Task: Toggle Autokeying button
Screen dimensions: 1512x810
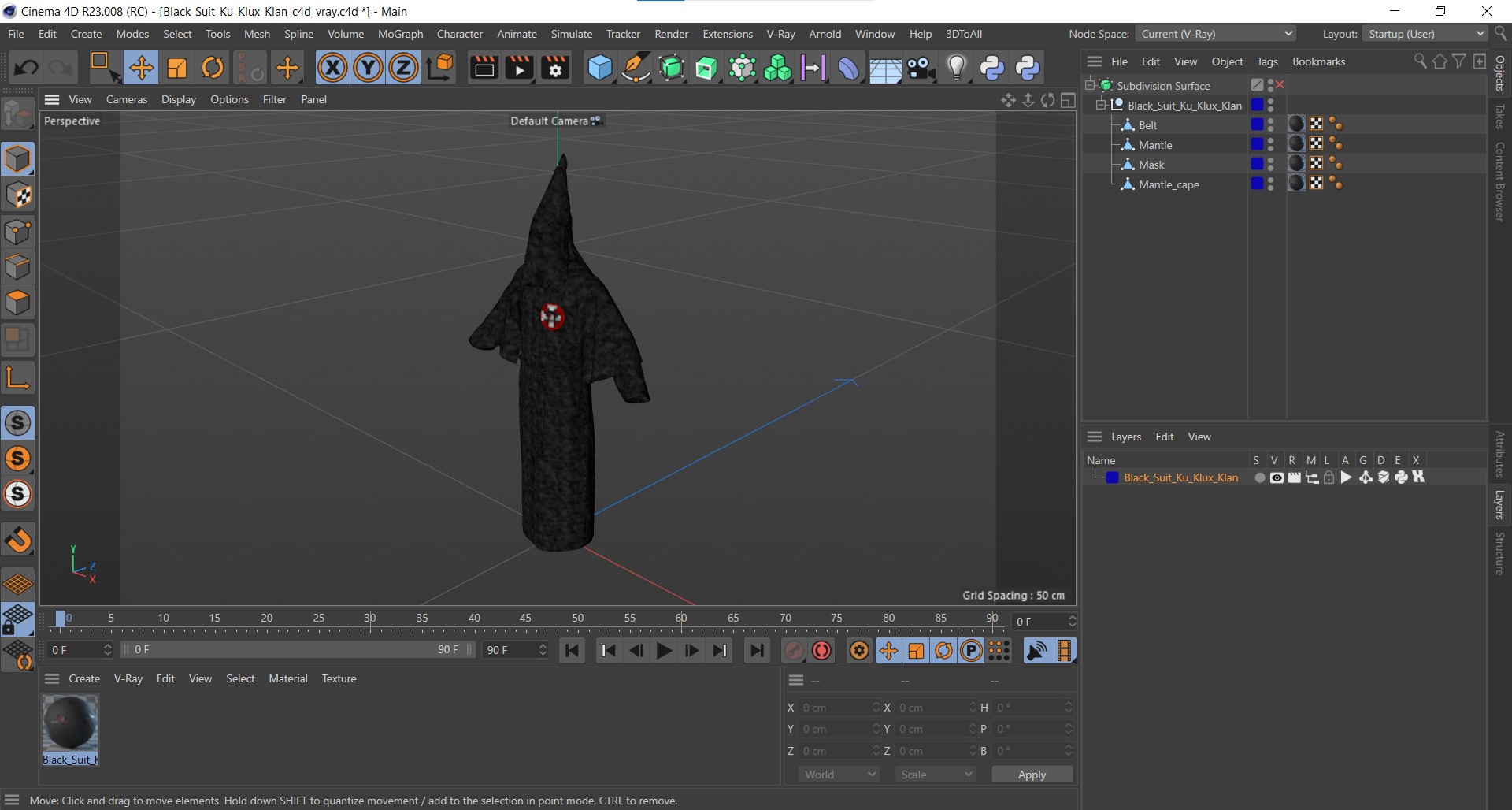Action: pos(822,651)
